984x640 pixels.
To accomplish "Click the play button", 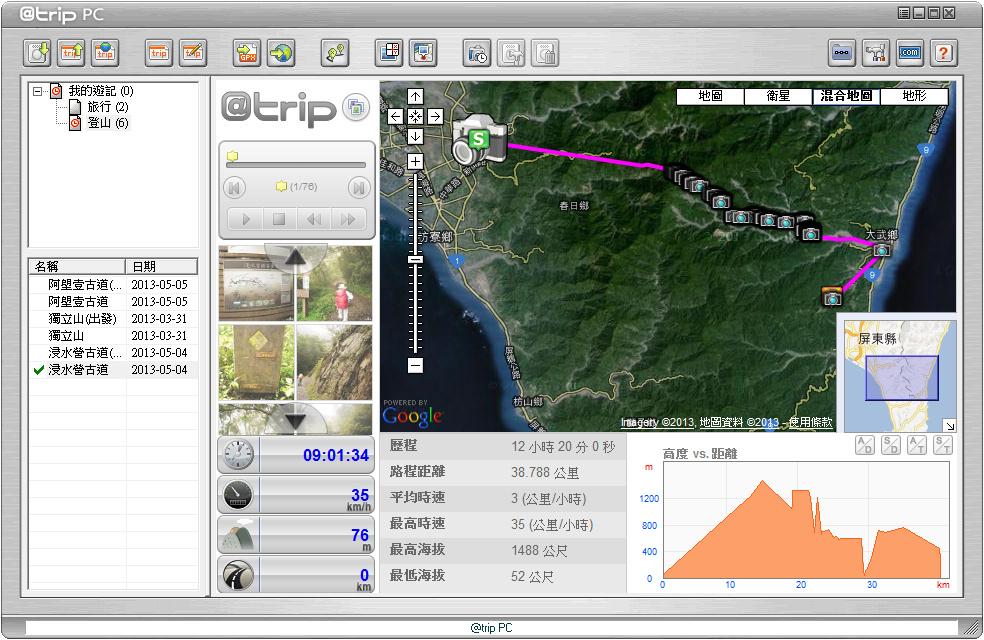I will point(246,219).
